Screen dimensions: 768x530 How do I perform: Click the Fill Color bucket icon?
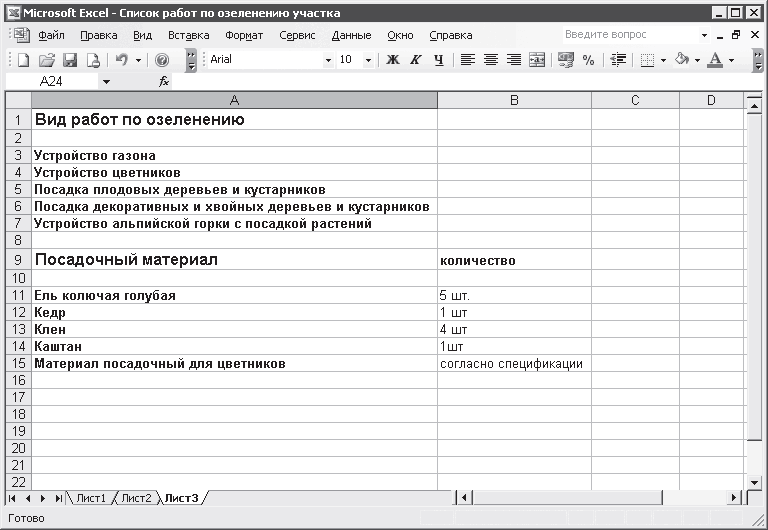pyautogui.click(x=681, y=60)
